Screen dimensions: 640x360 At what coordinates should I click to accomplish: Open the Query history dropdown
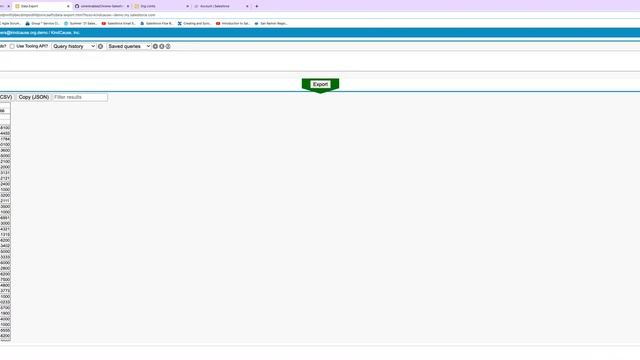click(x=74, y=47)
